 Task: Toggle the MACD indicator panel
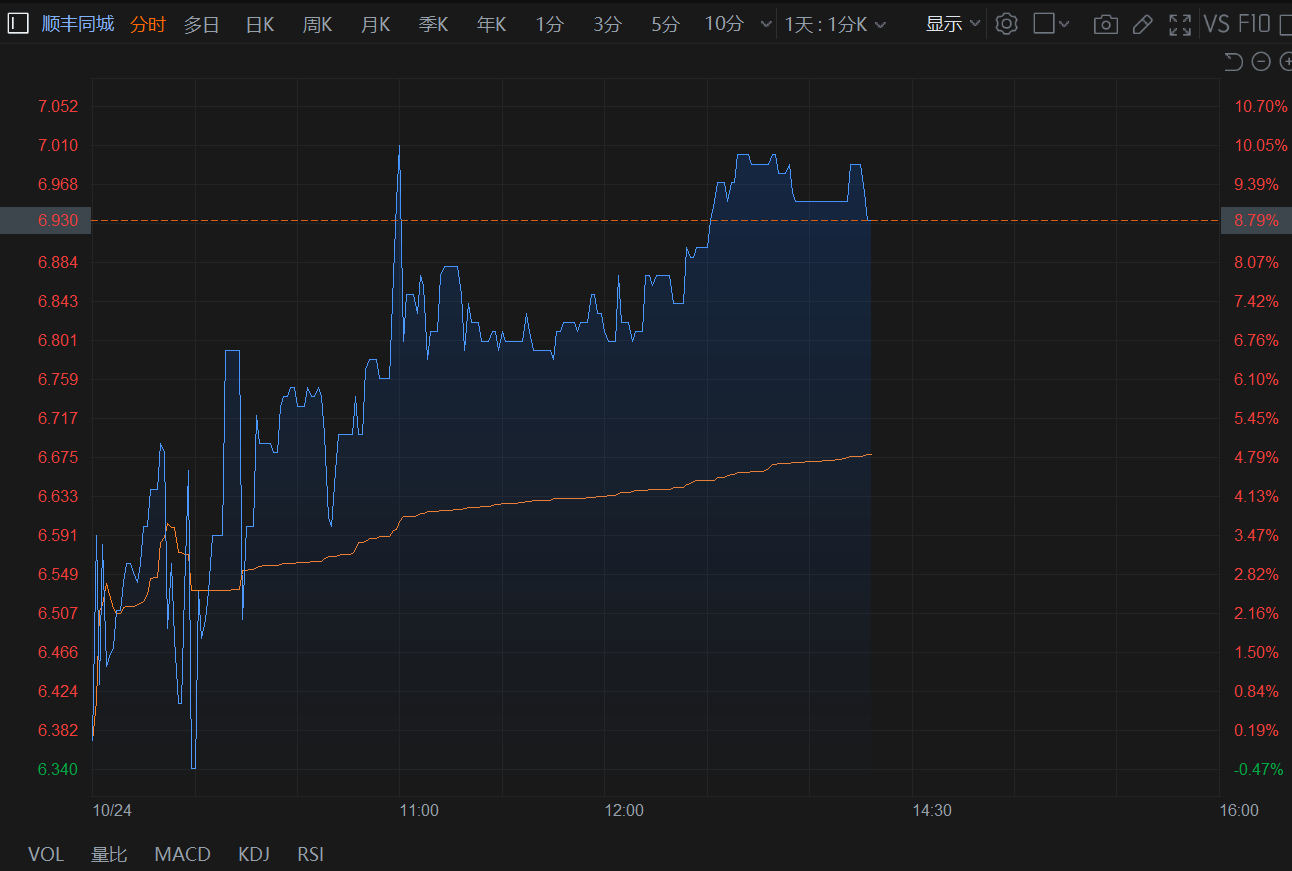[x=182, y=854]
